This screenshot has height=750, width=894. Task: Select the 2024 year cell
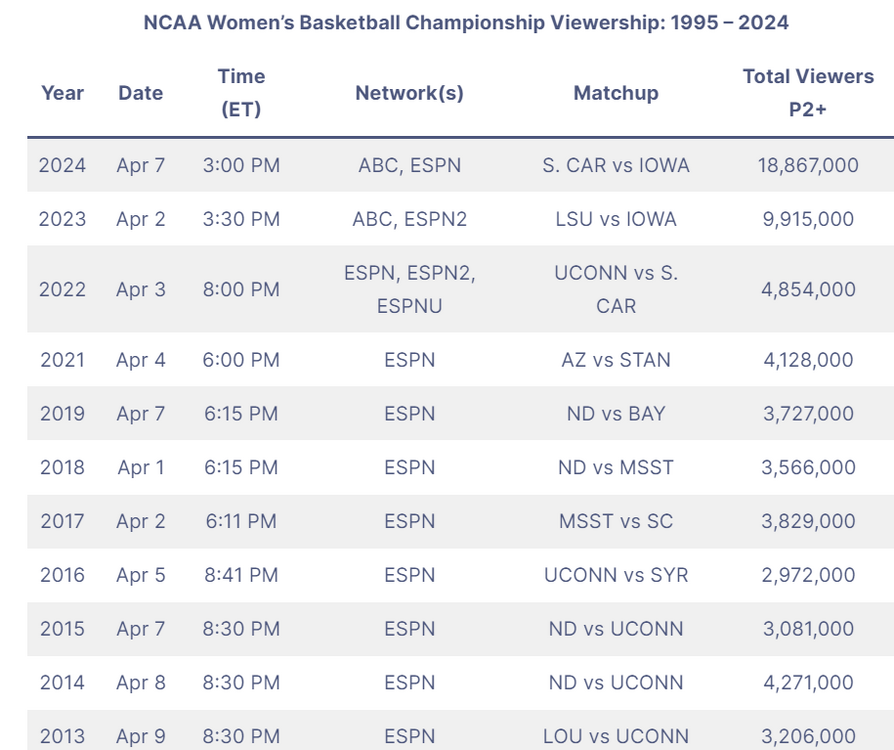tap(62, 165)
